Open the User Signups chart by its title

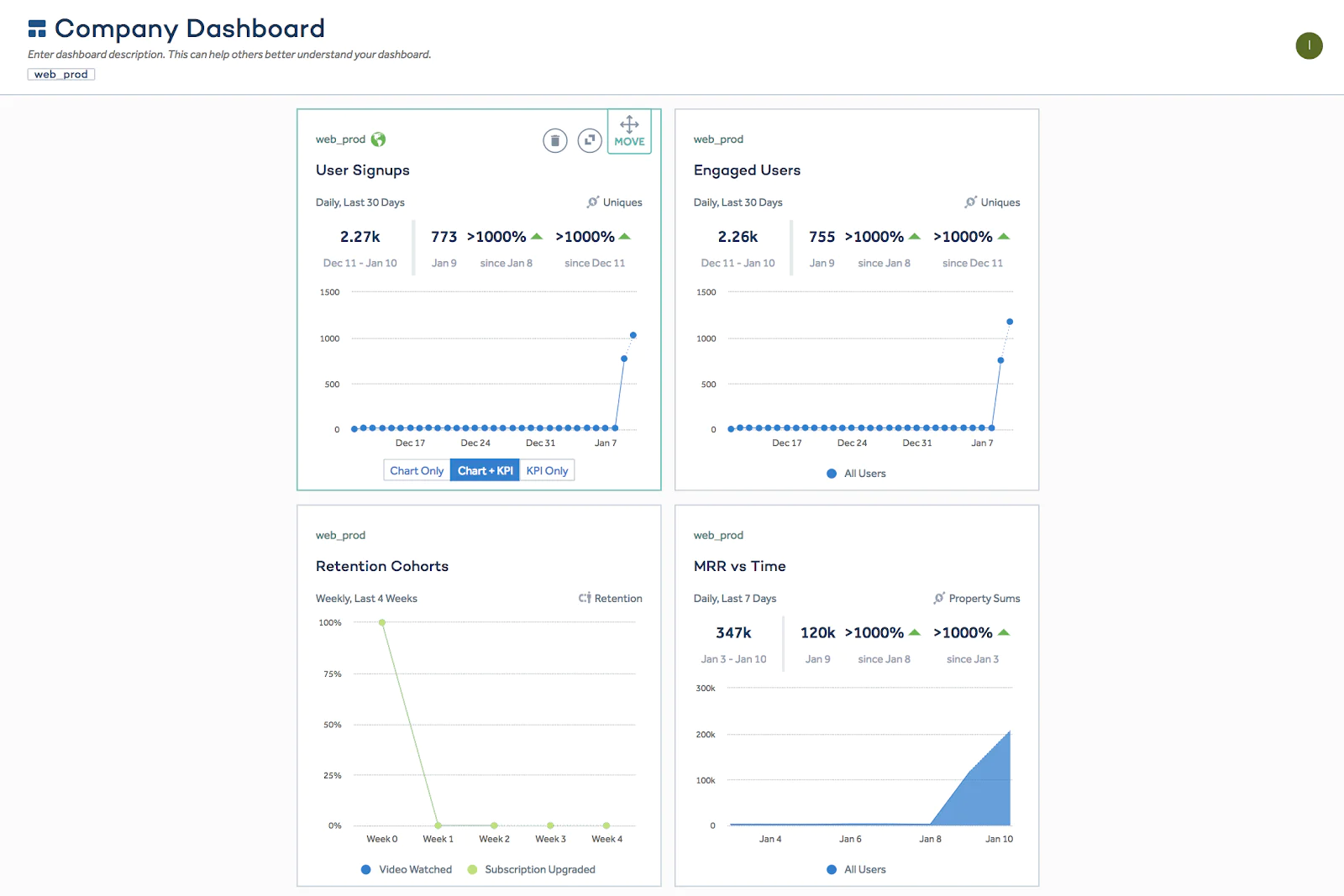click(x=361, y=170)
